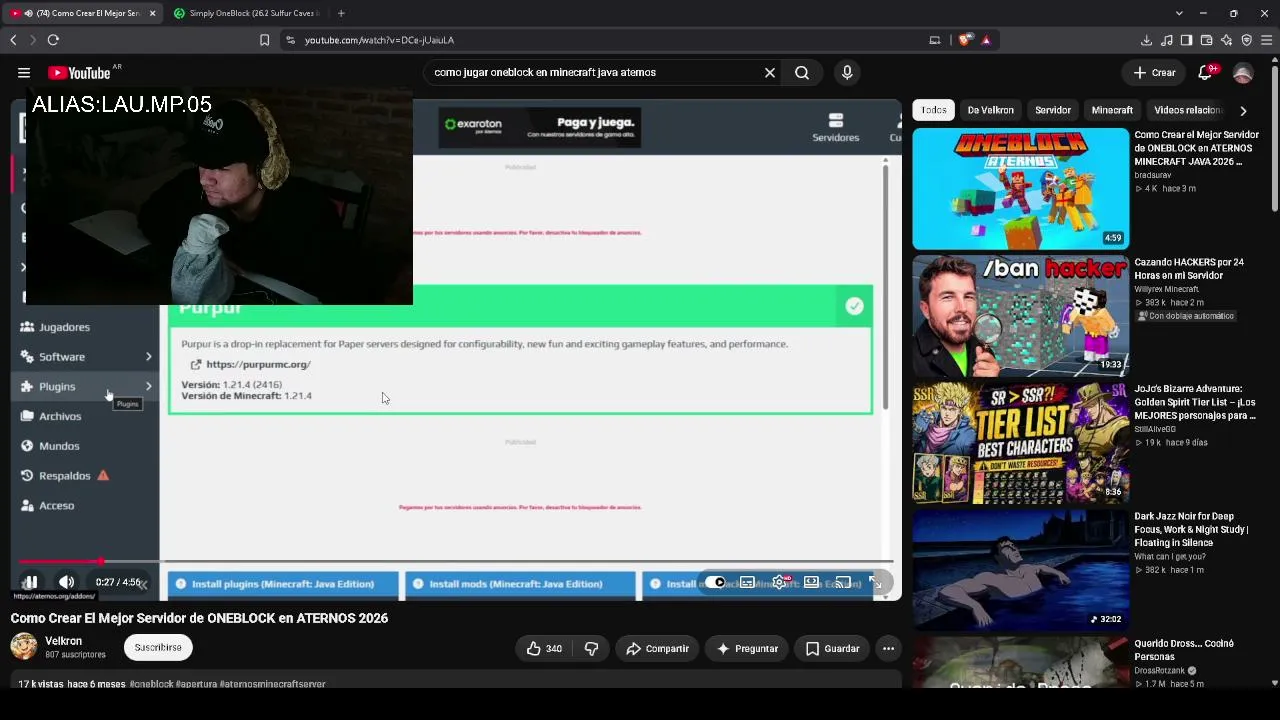Open the Querido Dross video title

pyautogui.click(x=1184, y=650)
